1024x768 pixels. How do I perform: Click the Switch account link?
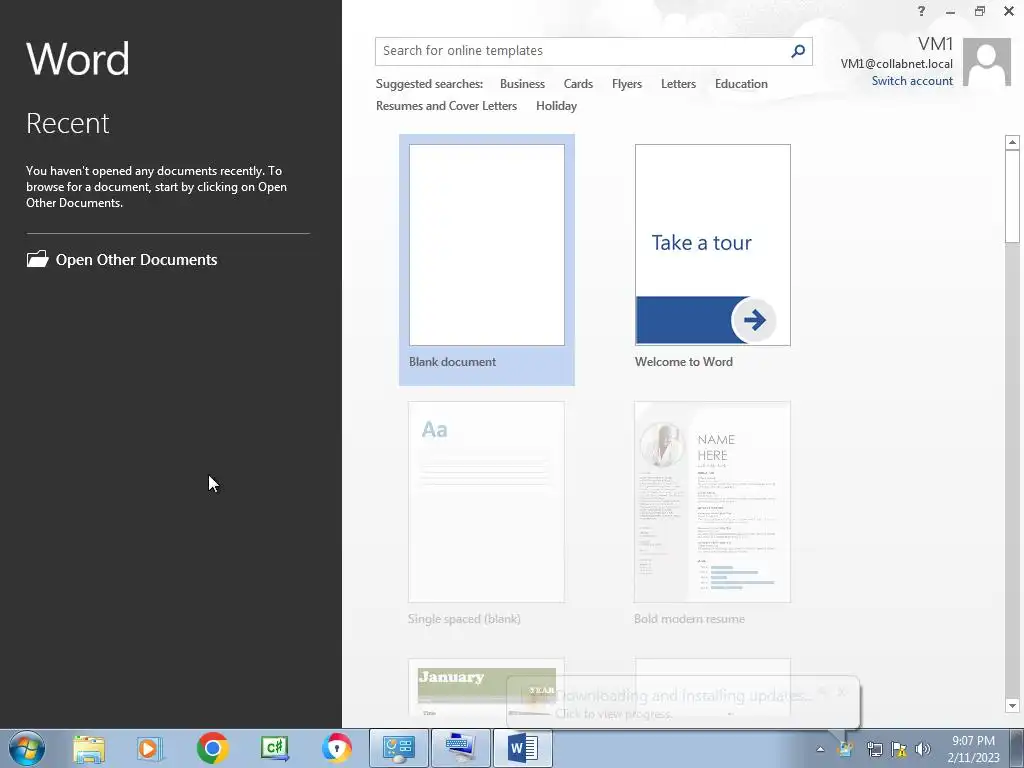[x=912, y=81]
